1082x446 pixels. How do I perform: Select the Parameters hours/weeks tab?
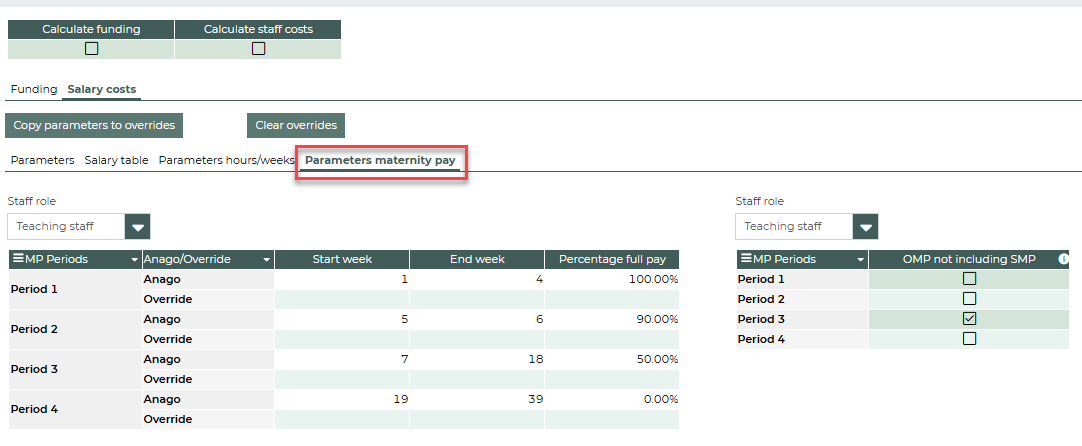(x=227, y=160)
